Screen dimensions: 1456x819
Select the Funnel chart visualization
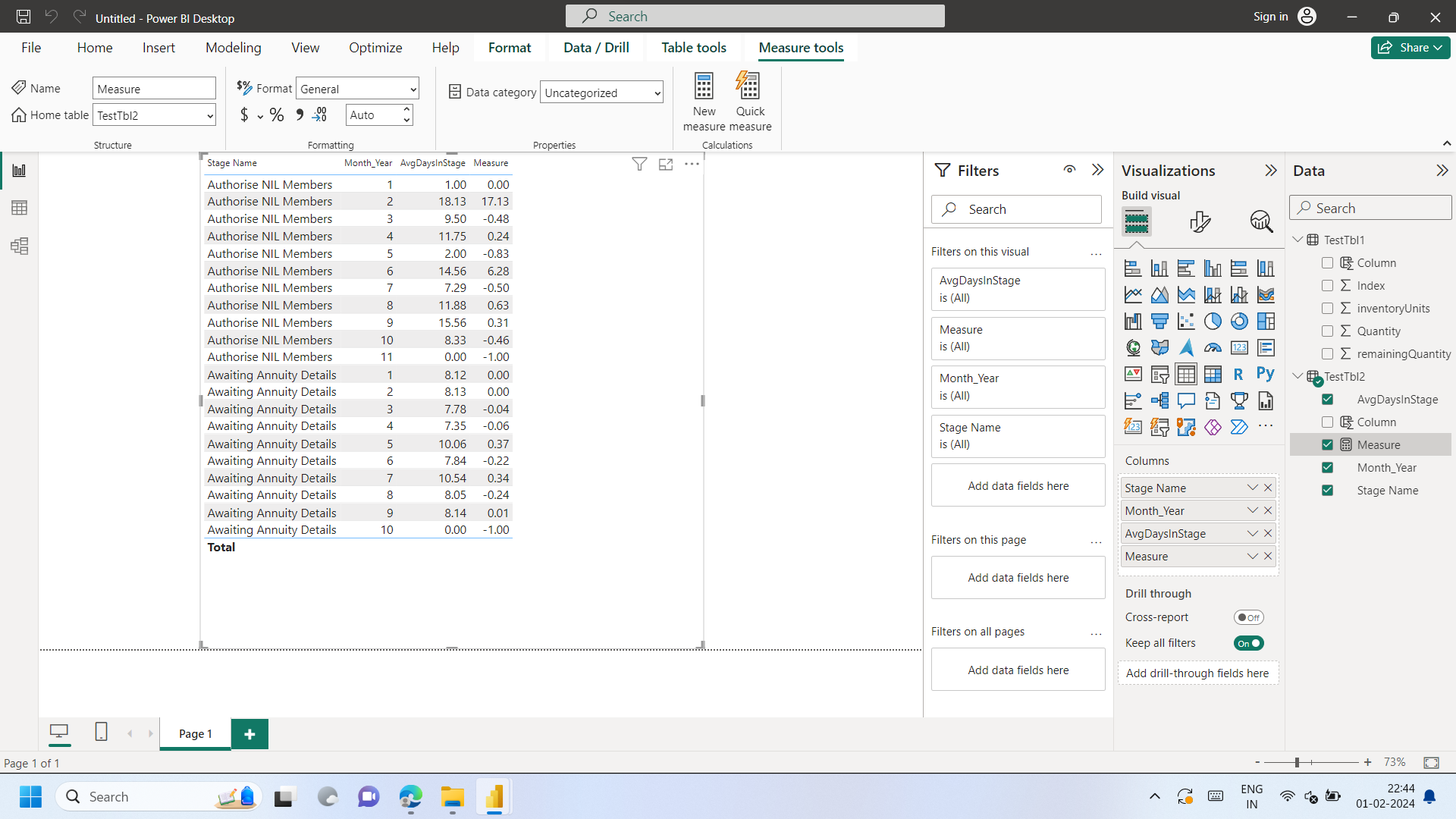click(1159, 321)
